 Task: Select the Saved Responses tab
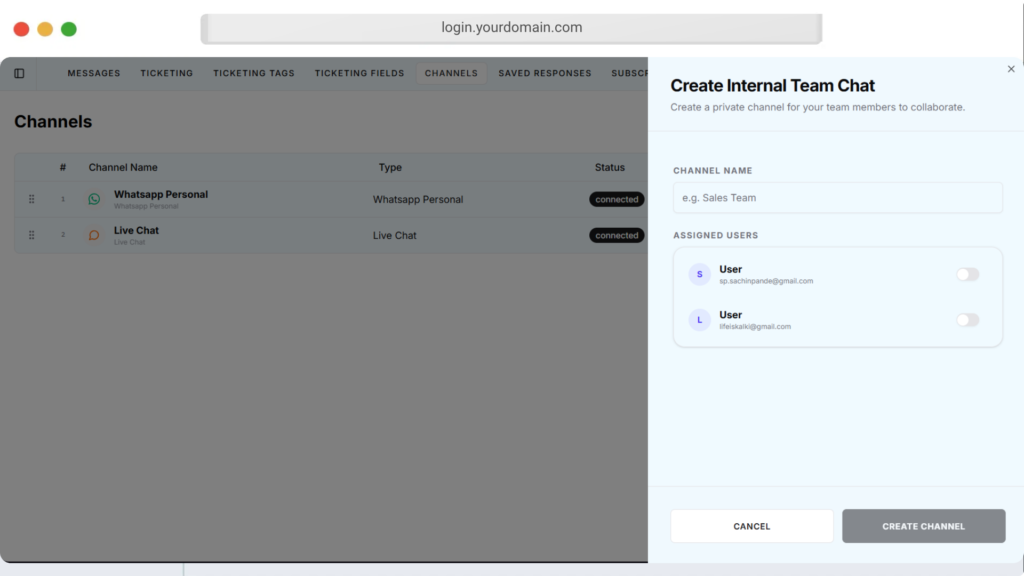pyautogui.click(x=545, y=73)
